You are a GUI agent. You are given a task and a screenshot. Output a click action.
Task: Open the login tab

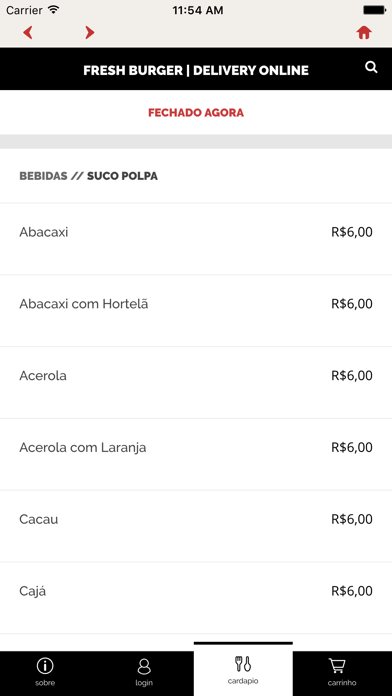[x=143, y=672]
